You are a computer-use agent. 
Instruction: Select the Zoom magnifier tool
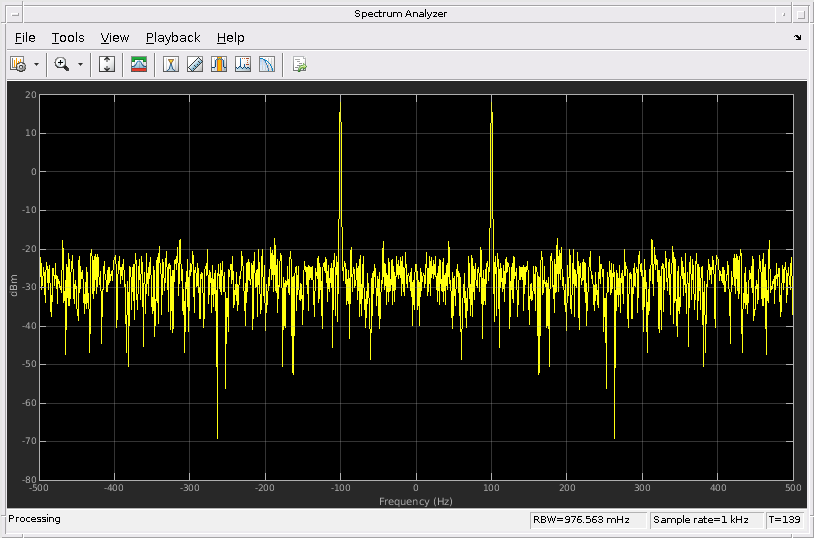coord(62,64)
